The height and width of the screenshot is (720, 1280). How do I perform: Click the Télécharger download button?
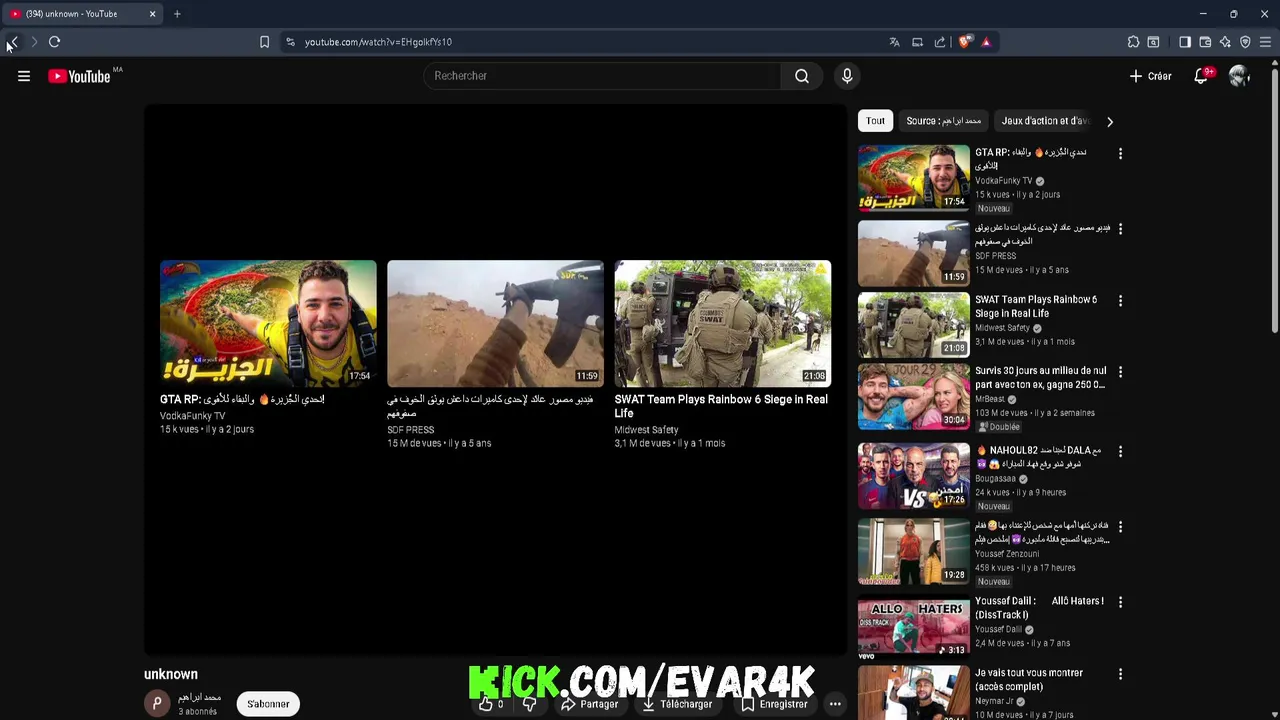[x=677, y=704]
